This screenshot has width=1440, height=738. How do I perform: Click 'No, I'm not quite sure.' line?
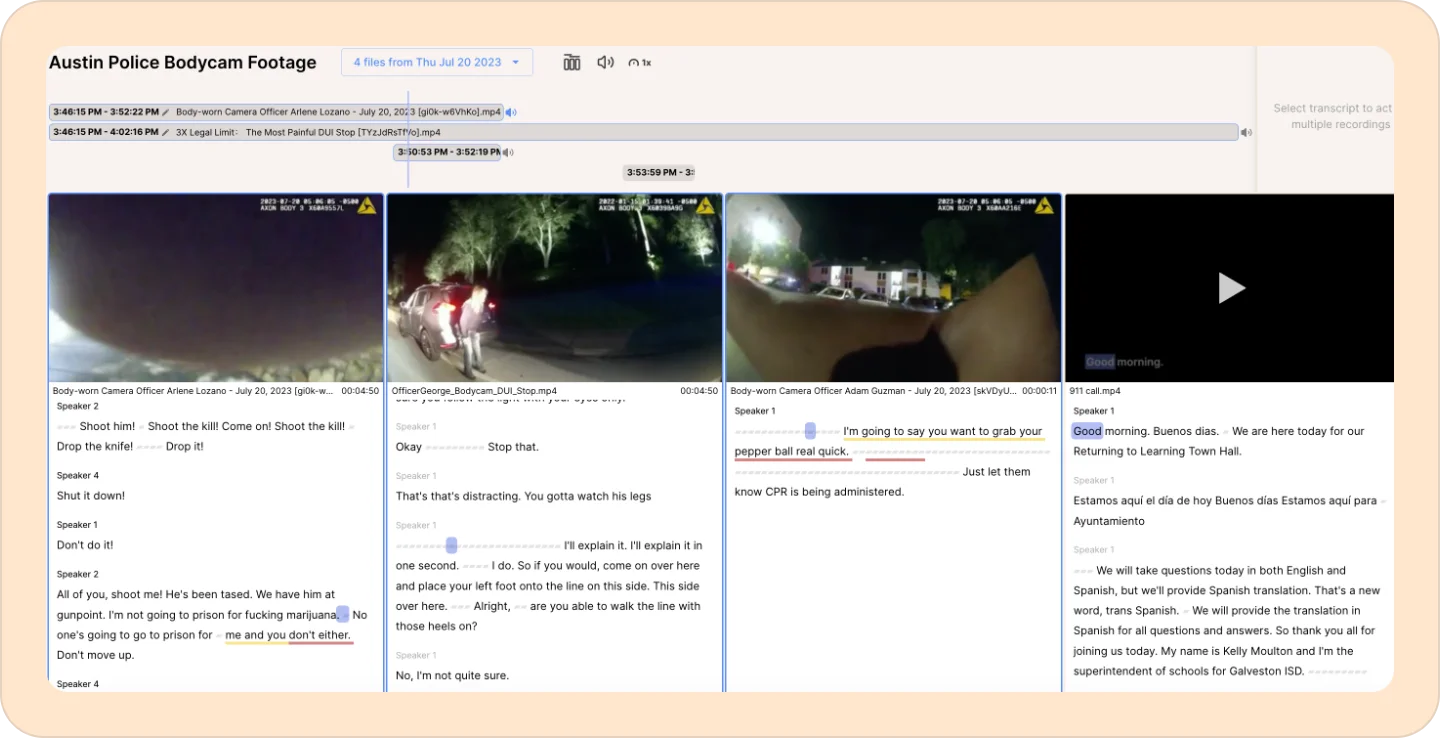click(452, 675)
